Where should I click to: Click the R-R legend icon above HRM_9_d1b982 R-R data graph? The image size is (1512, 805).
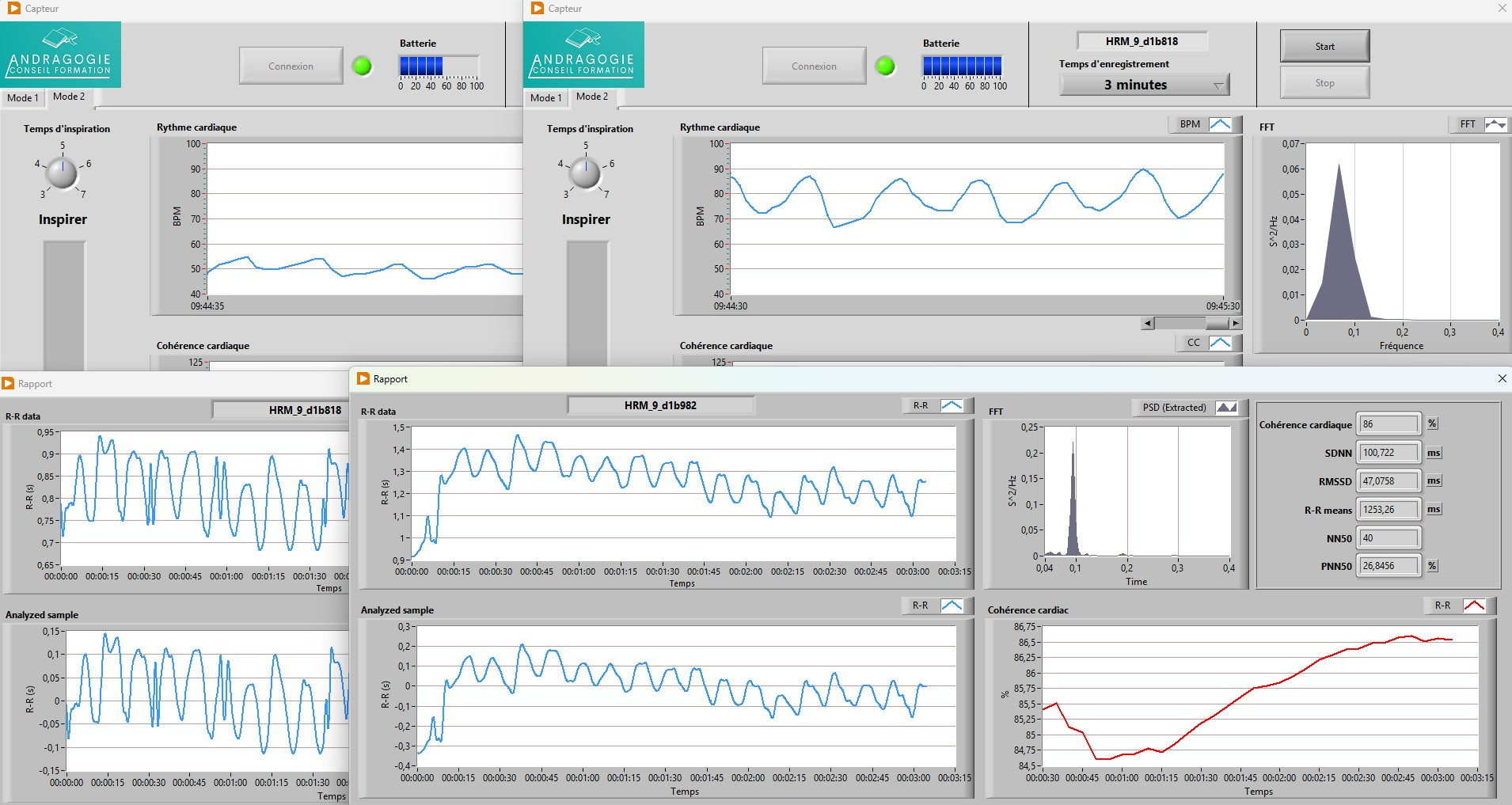(951, 405)
